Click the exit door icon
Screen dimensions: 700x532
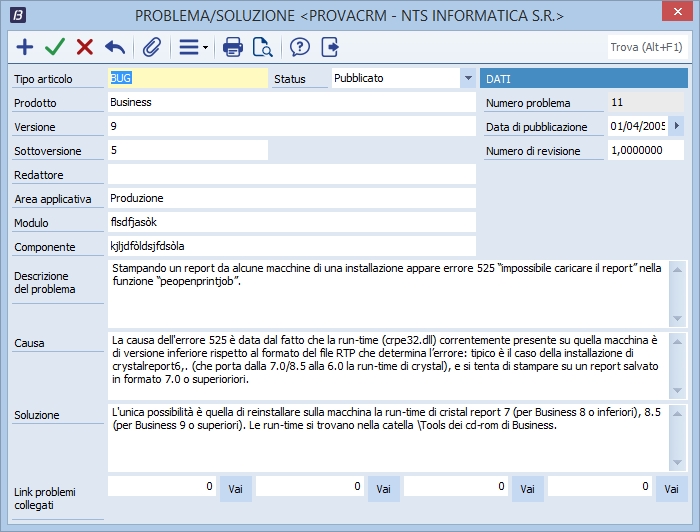[x=330, y=47]
